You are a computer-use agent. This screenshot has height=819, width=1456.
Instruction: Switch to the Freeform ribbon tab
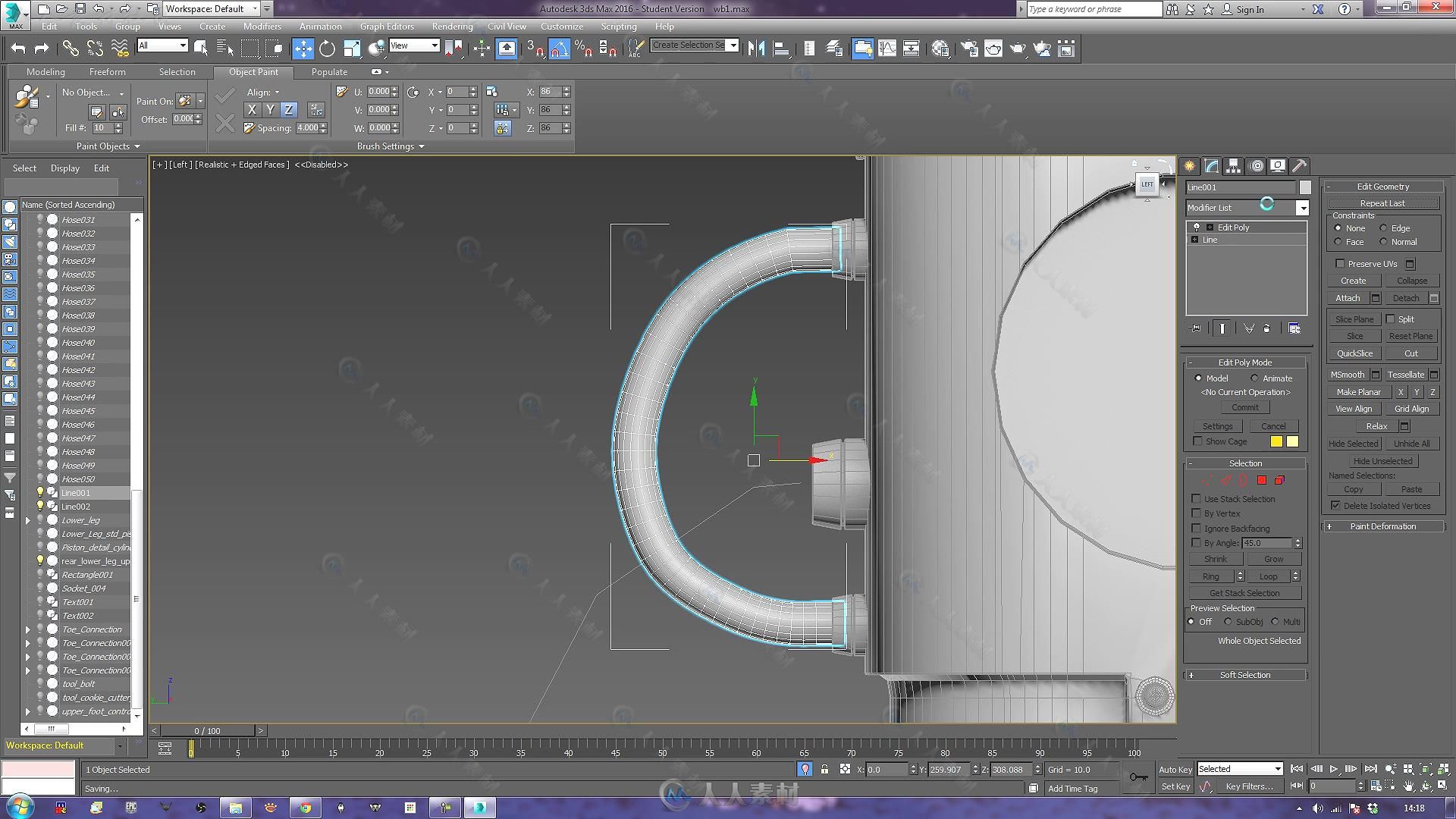pyautogui.click(x=108, y=72)
